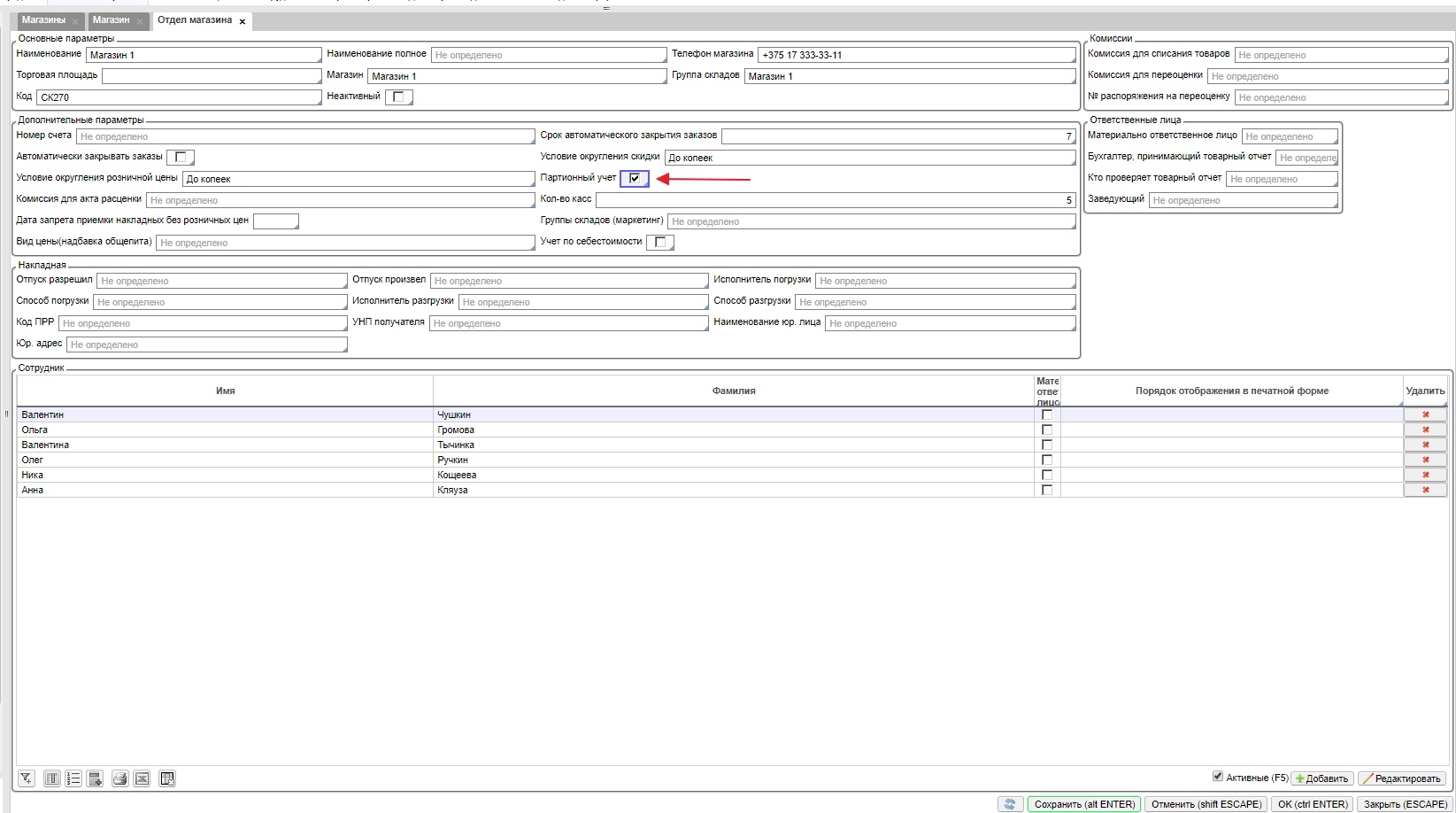Toggle the Неактивный checkbox

click(x=398, y=97)
